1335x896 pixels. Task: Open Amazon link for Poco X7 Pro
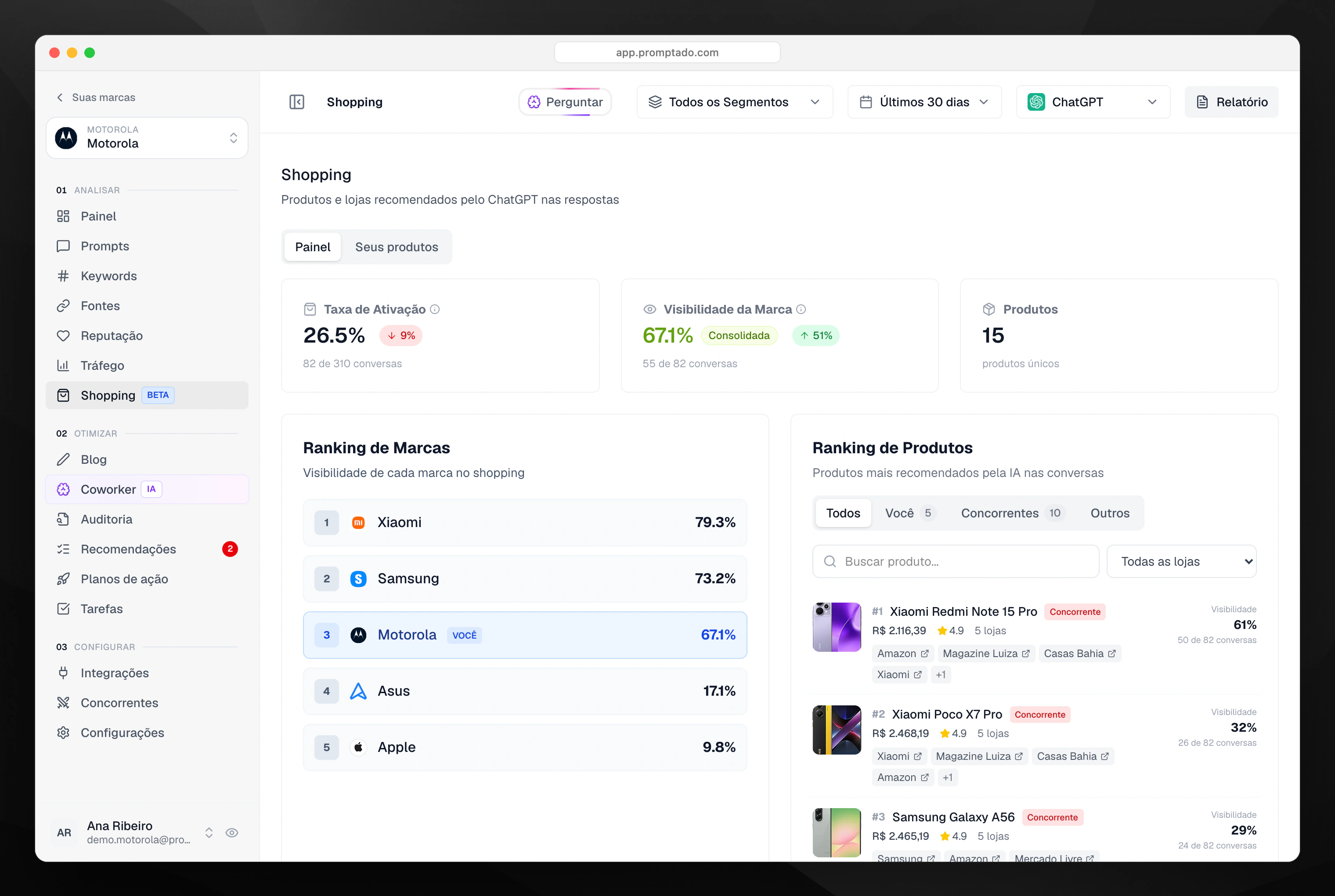[902, 777]
